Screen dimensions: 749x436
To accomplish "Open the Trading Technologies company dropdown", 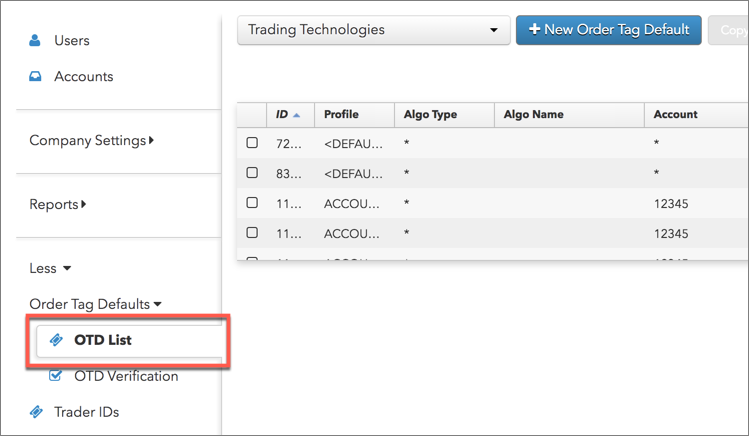I will [373, 30].
